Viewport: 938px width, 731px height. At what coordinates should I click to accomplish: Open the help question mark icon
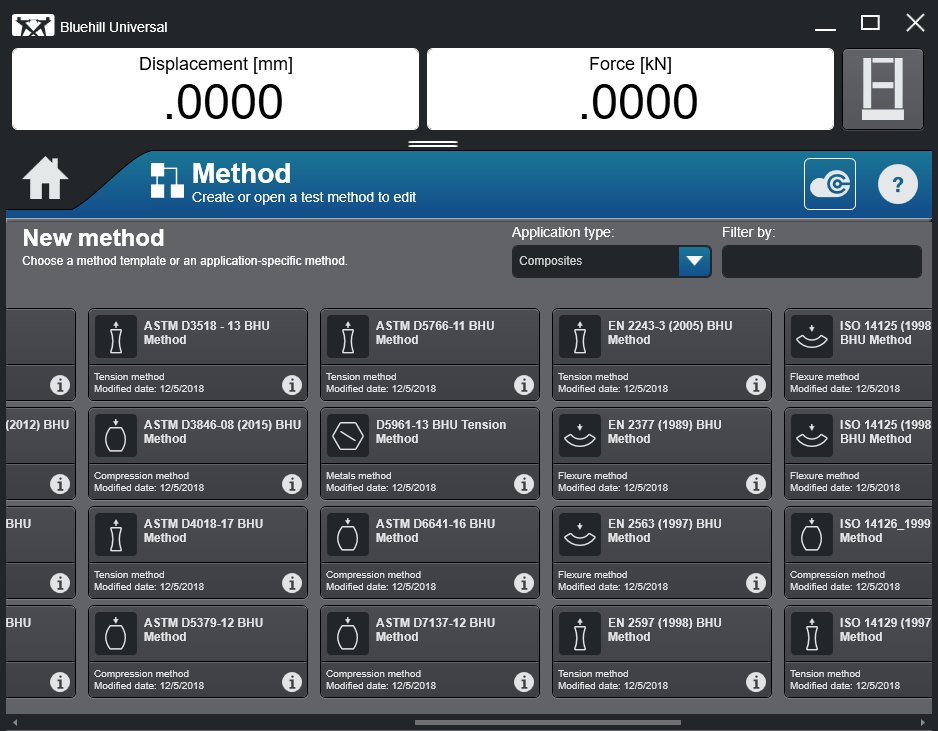pos(897,184)
